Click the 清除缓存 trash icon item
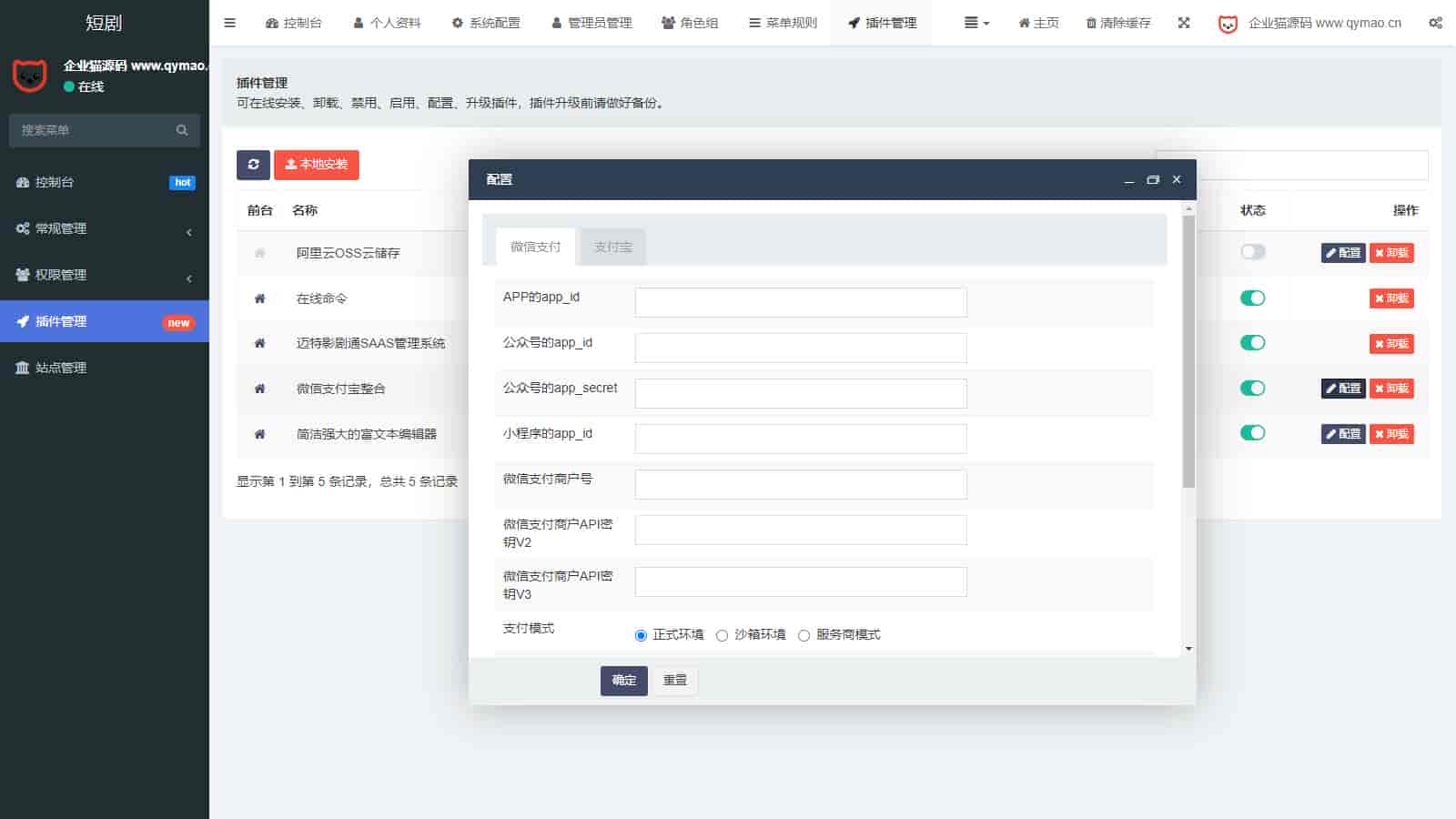This screenshot has height=819, width=1456. [x=1118, y=23]
